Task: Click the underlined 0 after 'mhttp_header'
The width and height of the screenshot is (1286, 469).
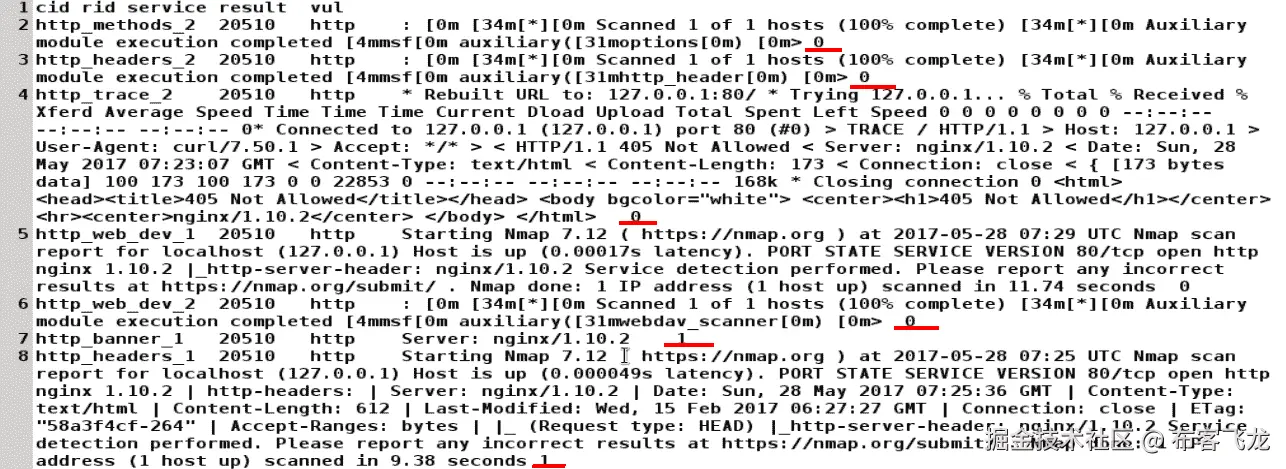Action: (864, 77)
